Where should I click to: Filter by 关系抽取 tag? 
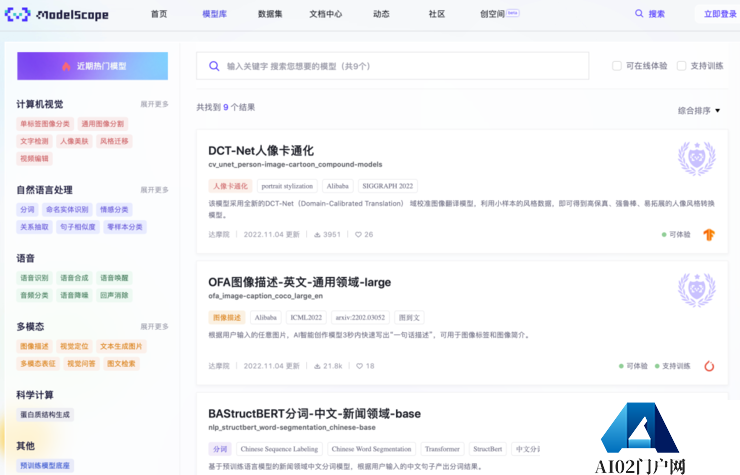tap(34, 227)
